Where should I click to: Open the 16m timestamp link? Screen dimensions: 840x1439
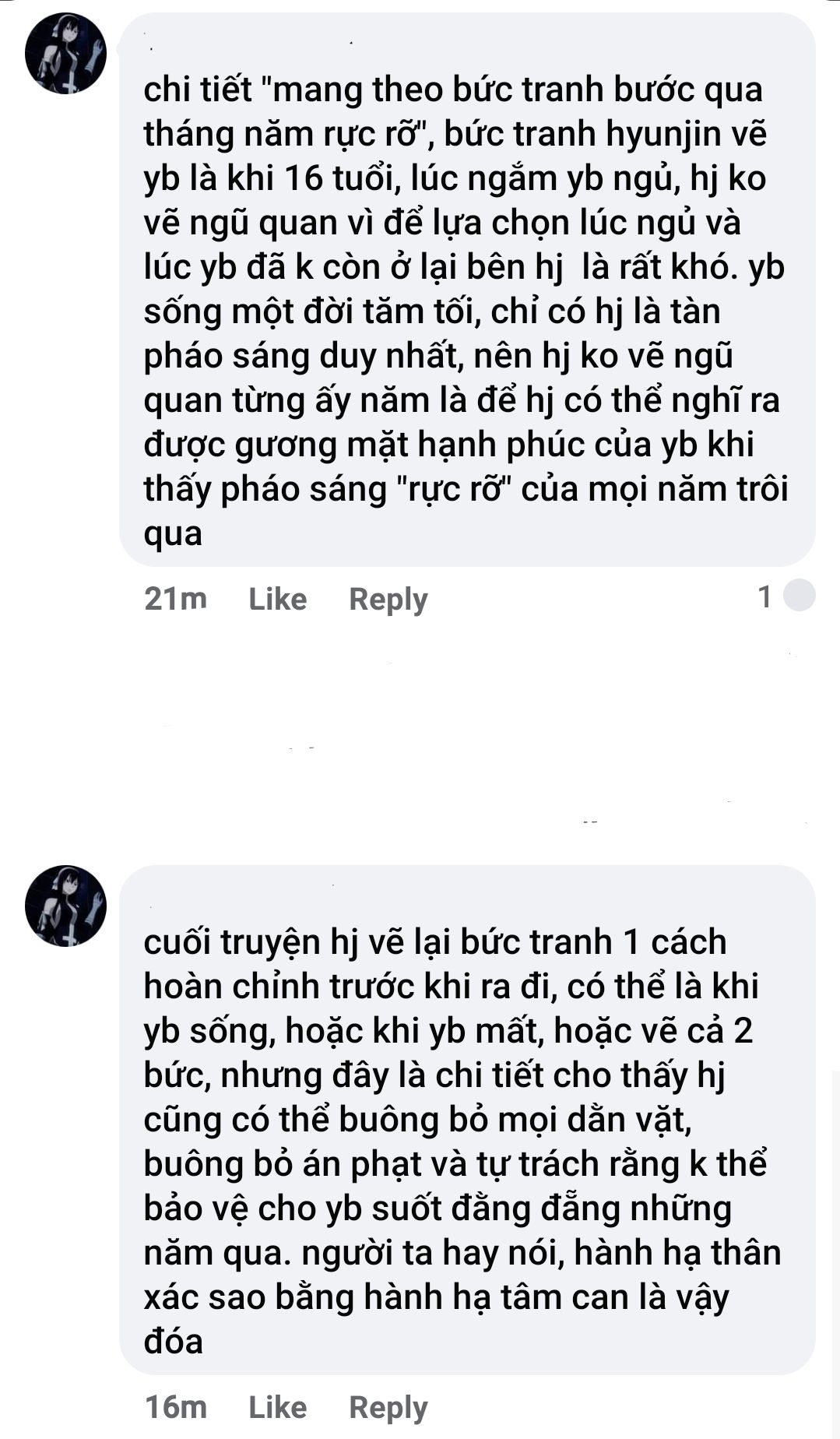tap(175, 1407)
